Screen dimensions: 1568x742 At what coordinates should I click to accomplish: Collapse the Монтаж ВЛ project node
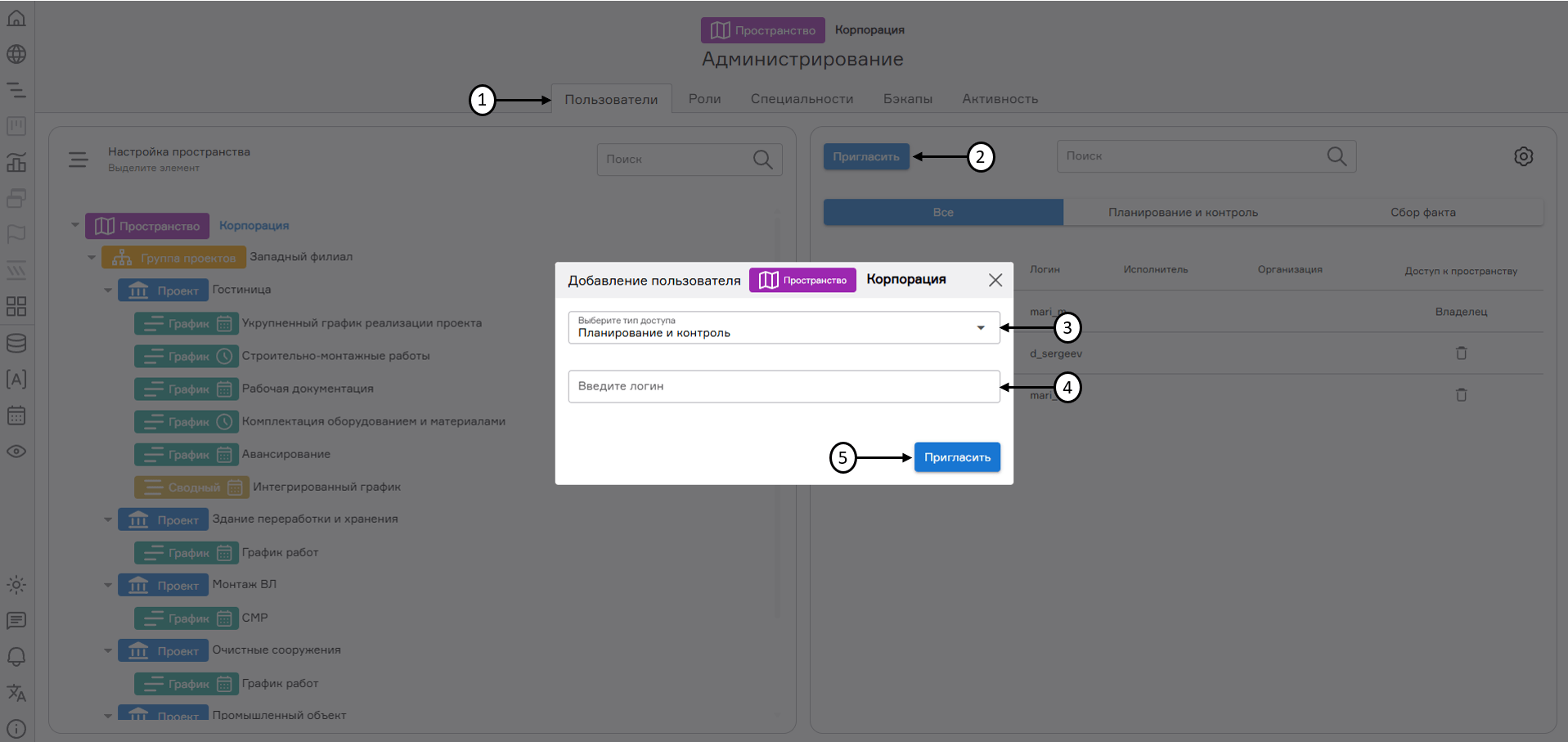tap(108, 585)
